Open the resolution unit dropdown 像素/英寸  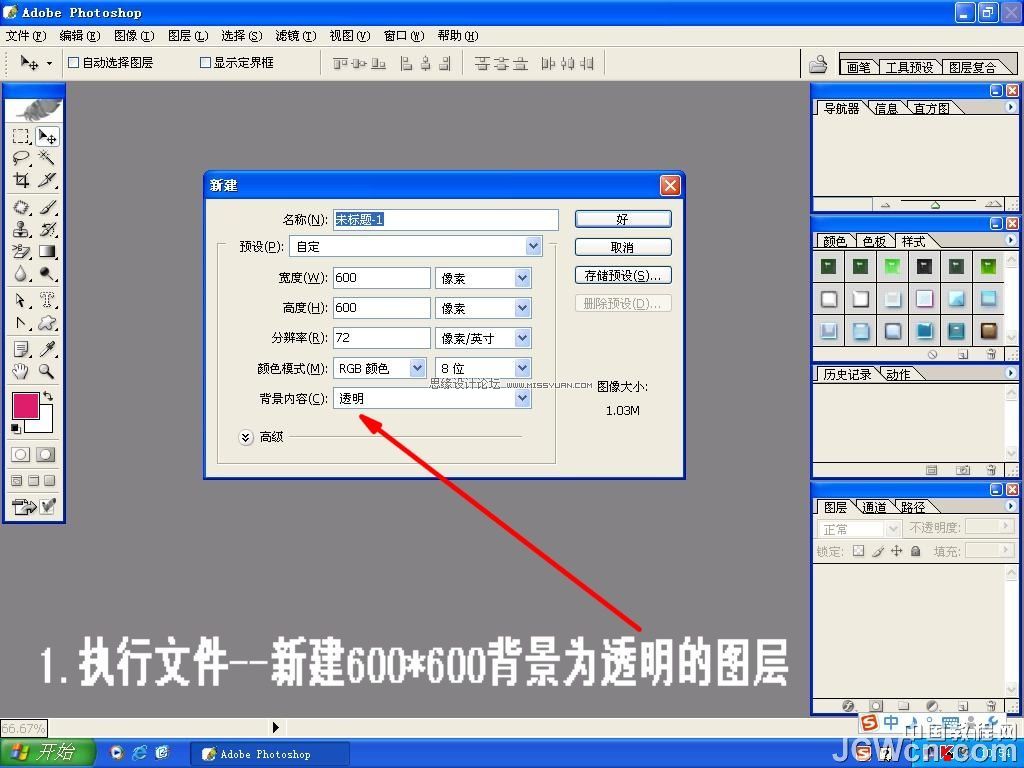483,338
